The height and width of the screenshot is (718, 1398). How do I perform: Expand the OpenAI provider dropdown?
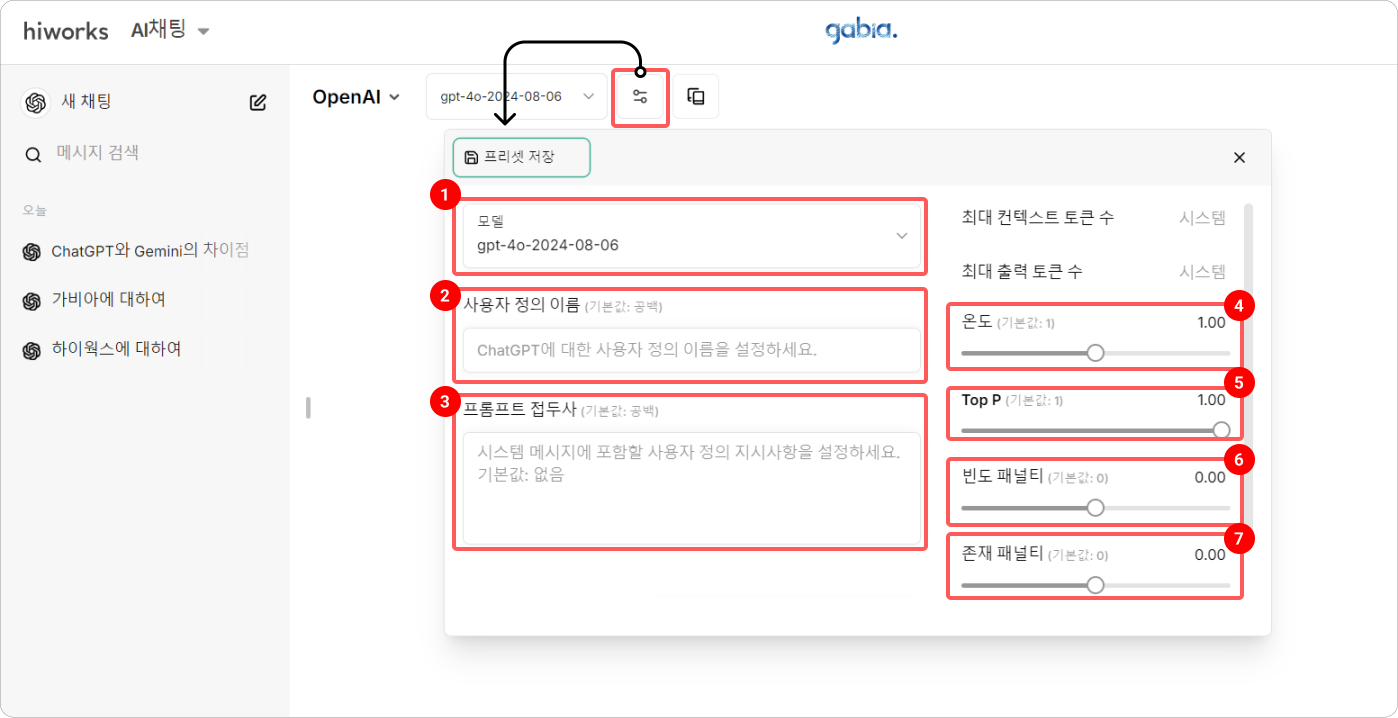pos(356,97)
